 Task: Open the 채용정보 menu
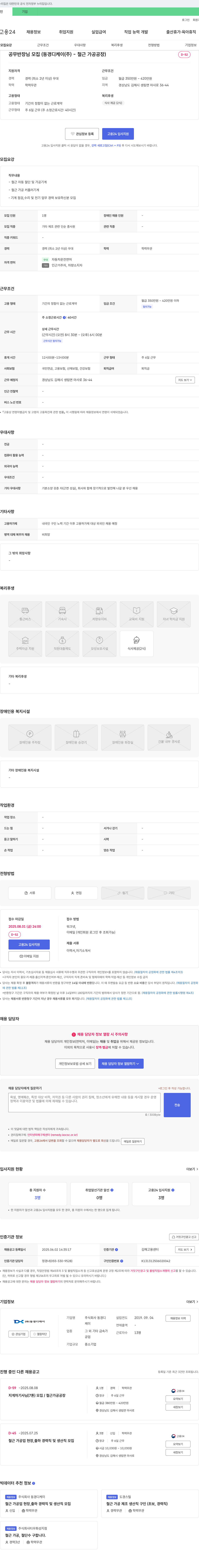pos(33,32)
